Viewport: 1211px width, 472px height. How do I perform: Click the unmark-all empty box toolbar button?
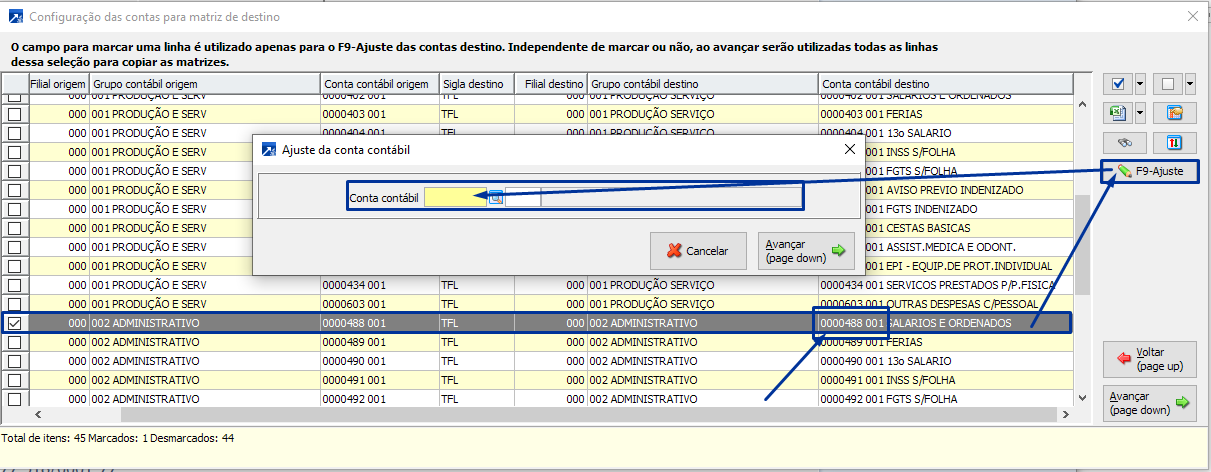[x=1167, y=84]
